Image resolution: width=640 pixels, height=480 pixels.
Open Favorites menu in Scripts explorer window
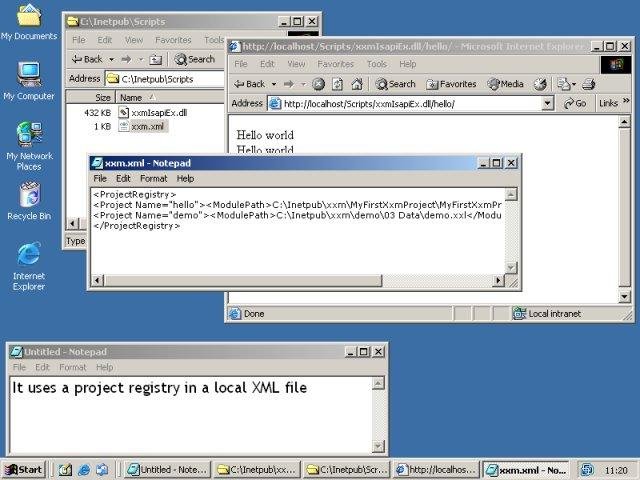[x=173, y=40]
